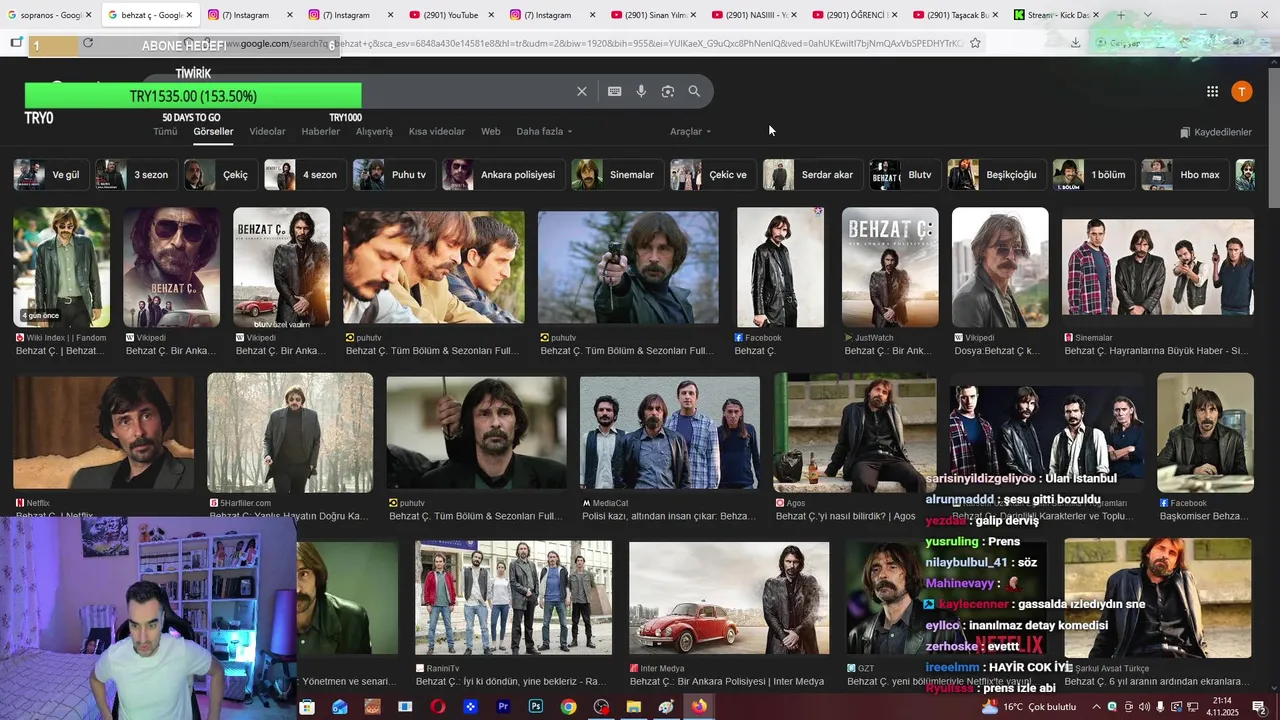Close the sopranos Google tab
1280x720 pixels.
(88, 15)
